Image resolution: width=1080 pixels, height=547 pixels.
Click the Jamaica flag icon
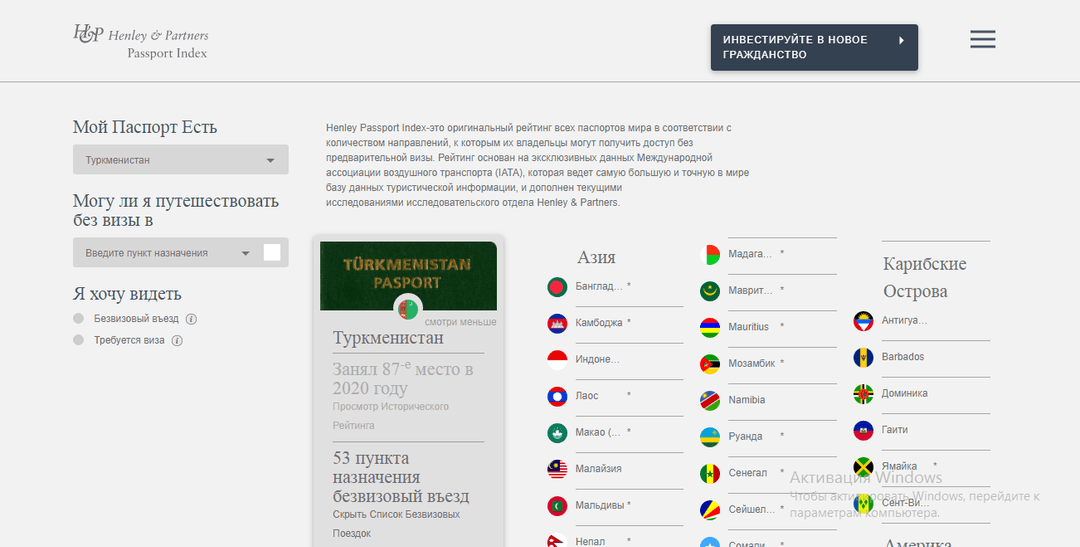[x=863, y=467]
